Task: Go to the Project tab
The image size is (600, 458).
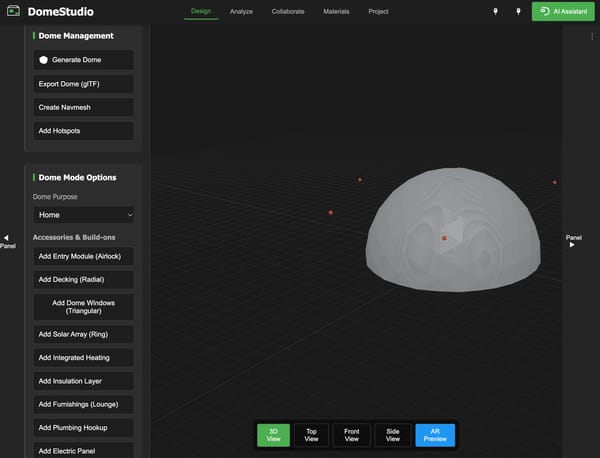Action: coord(378,11)
